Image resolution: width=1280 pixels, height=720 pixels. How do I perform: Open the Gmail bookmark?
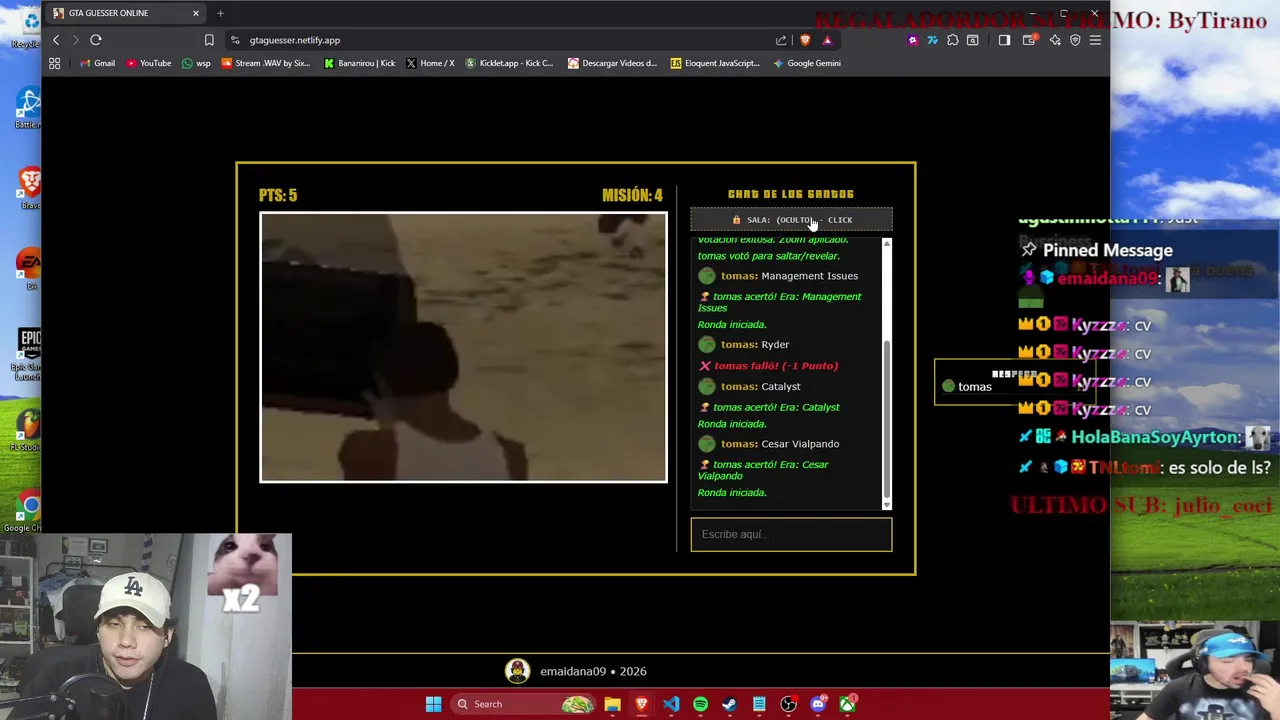click(x=97, y=63)
